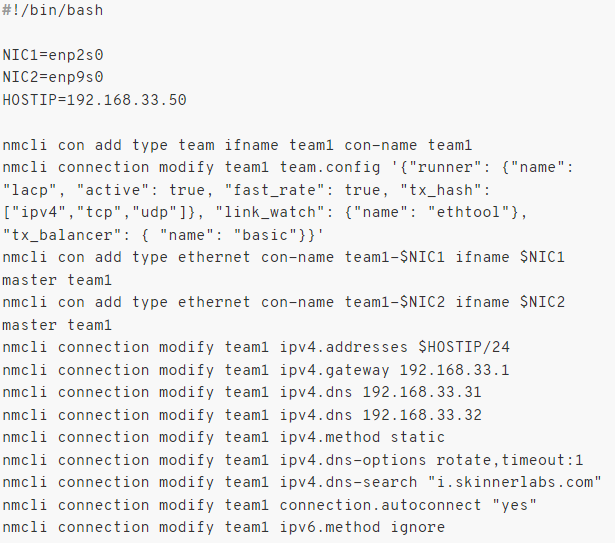Click the ipv6.method ignore line
615x543 pixels.
[x=224, y=527]
